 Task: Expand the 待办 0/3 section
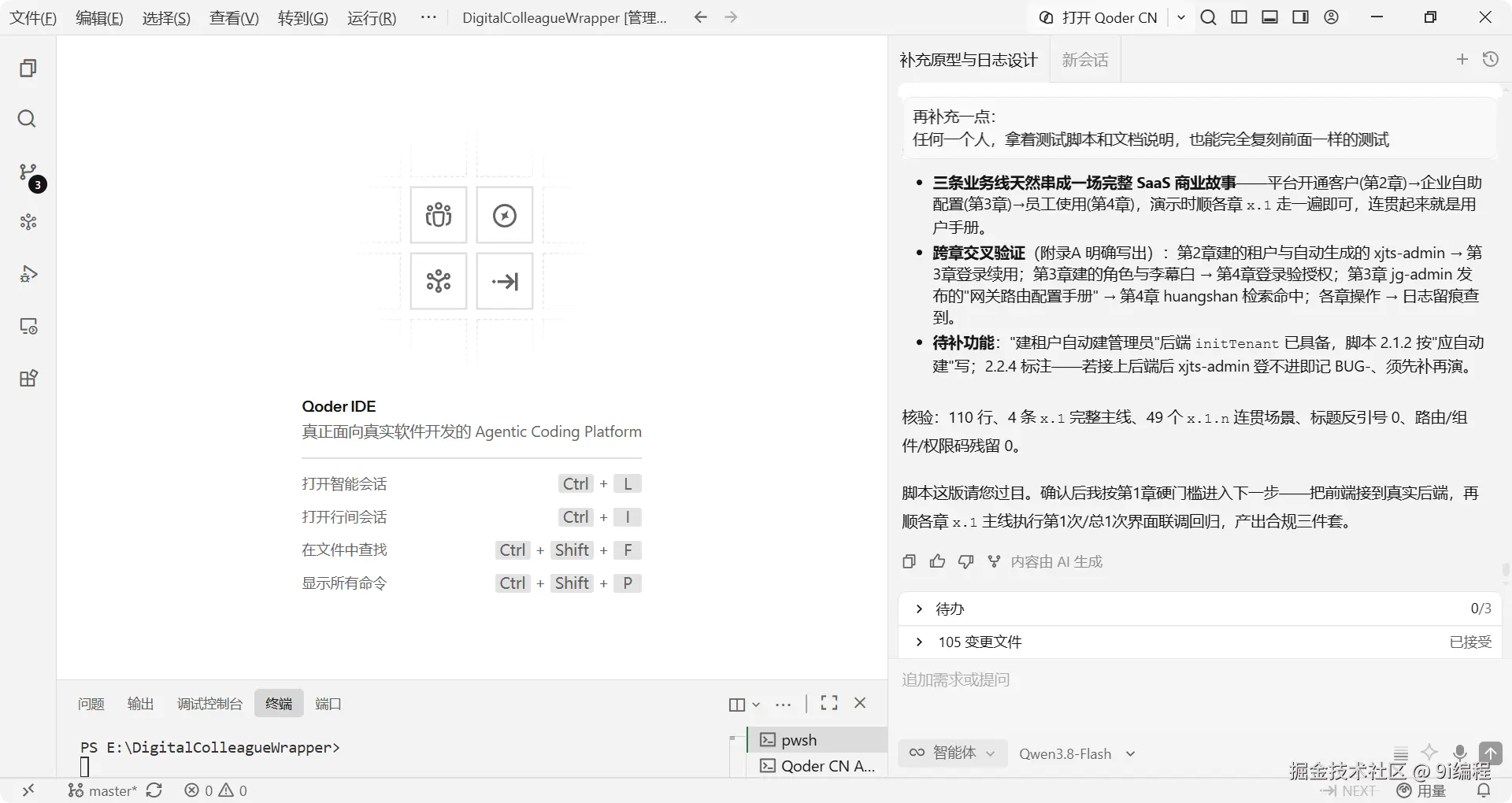click(1200, 609)
